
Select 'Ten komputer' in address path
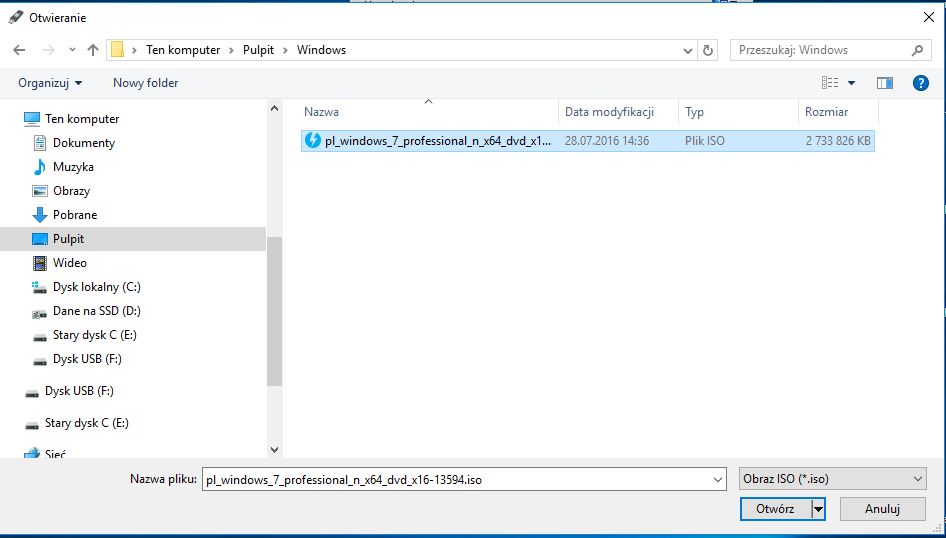[183, 50]
